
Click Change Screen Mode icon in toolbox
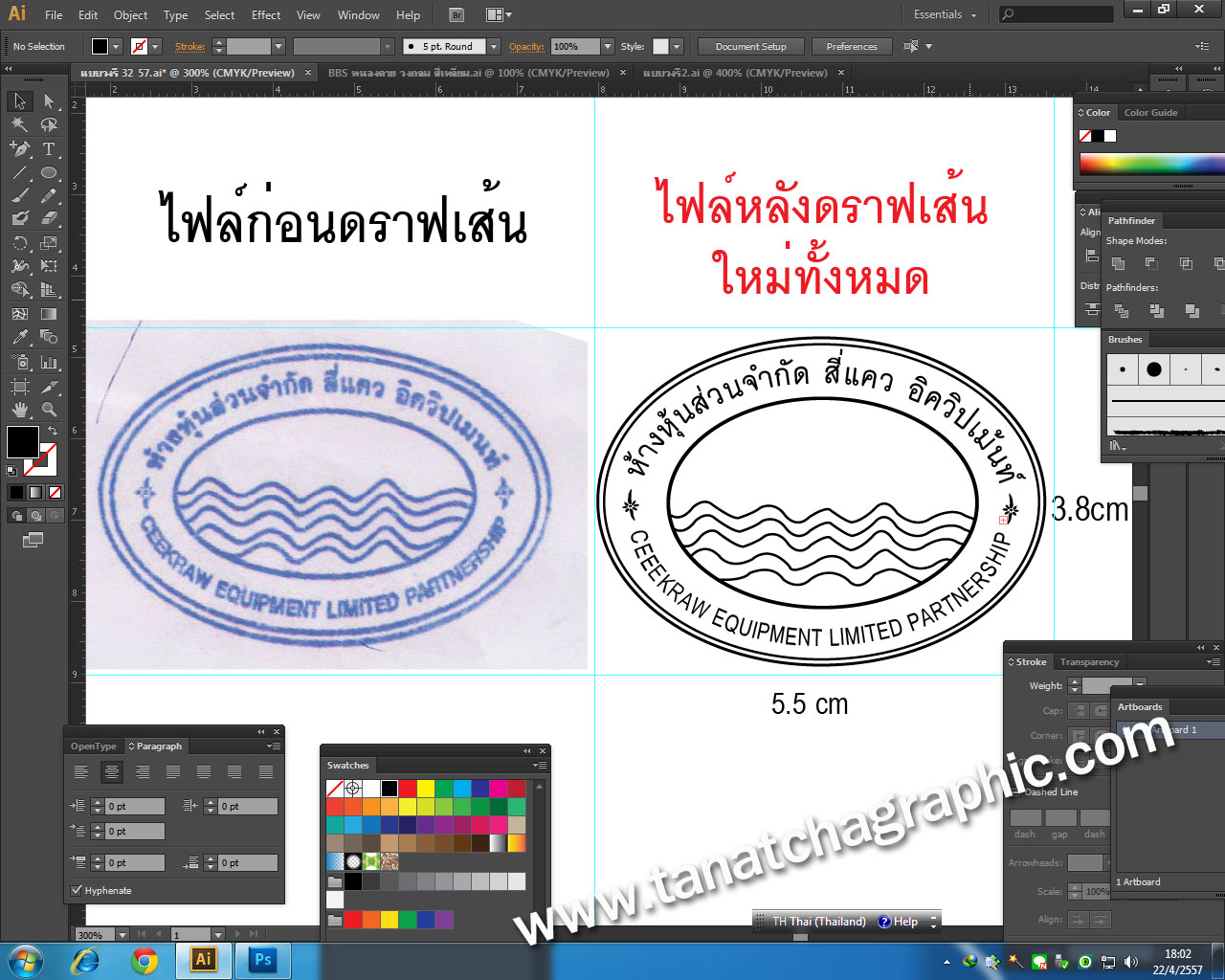(33, 540)
